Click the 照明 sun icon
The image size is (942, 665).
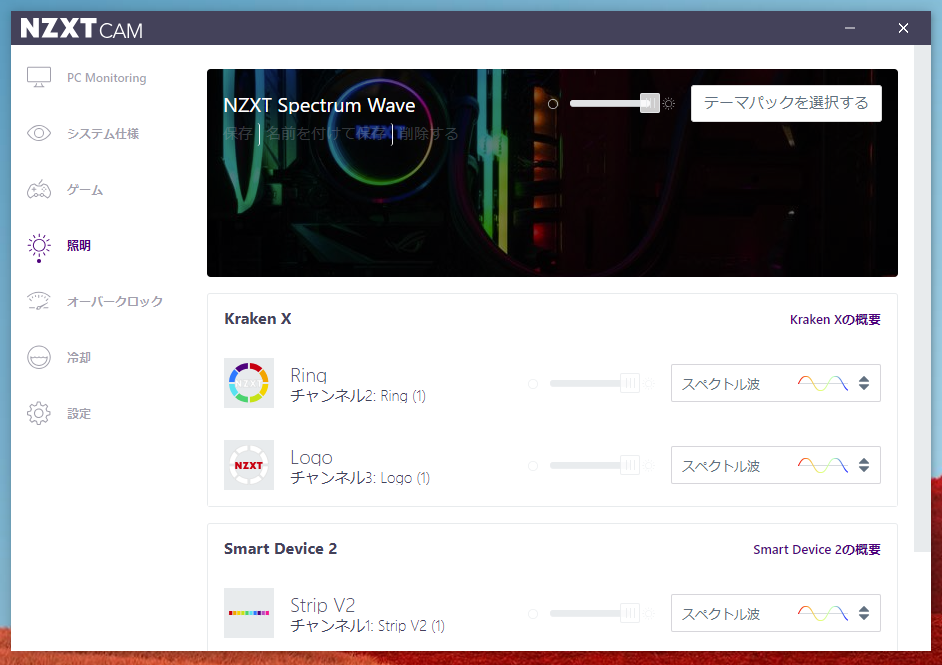[39, 245]
